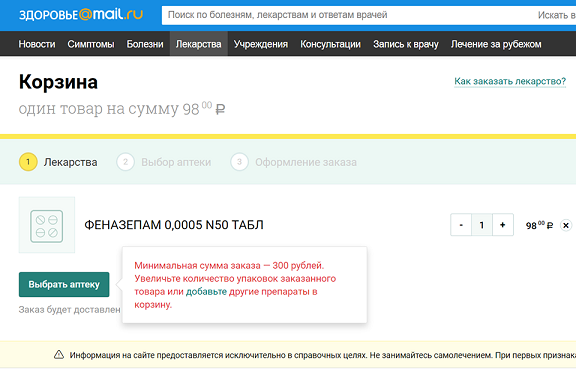Decrease quantity with the minus button
576x374 pixels.
point(461,225)
